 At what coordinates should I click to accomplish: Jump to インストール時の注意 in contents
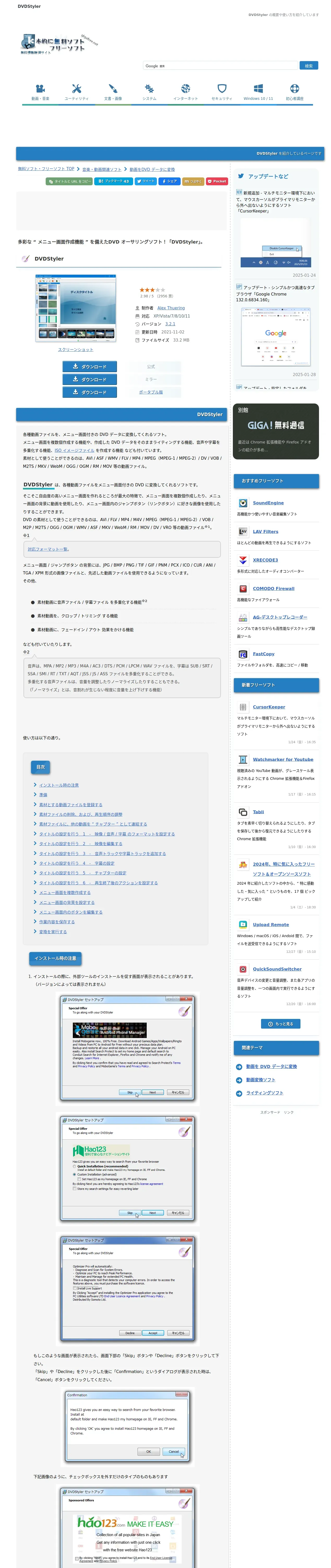click(59, 785)
